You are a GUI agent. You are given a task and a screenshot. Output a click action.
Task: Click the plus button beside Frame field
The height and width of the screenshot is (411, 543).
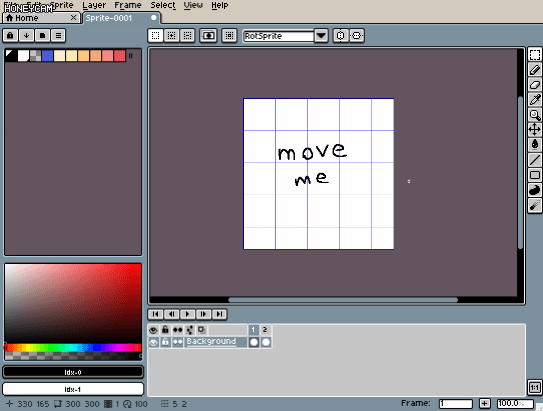click(484, 403)
